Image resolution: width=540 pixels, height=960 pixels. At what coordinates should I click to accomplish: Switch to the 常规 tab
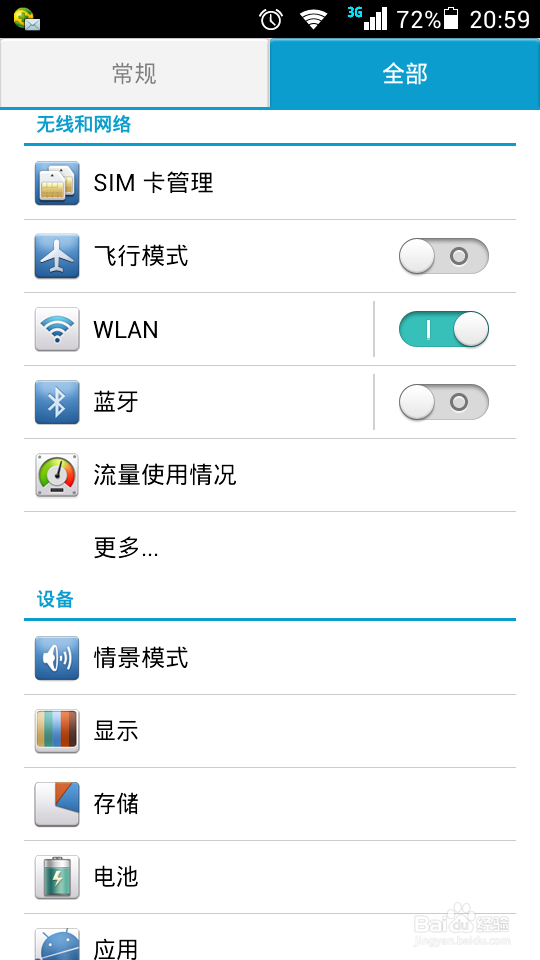tap(134, 73)
